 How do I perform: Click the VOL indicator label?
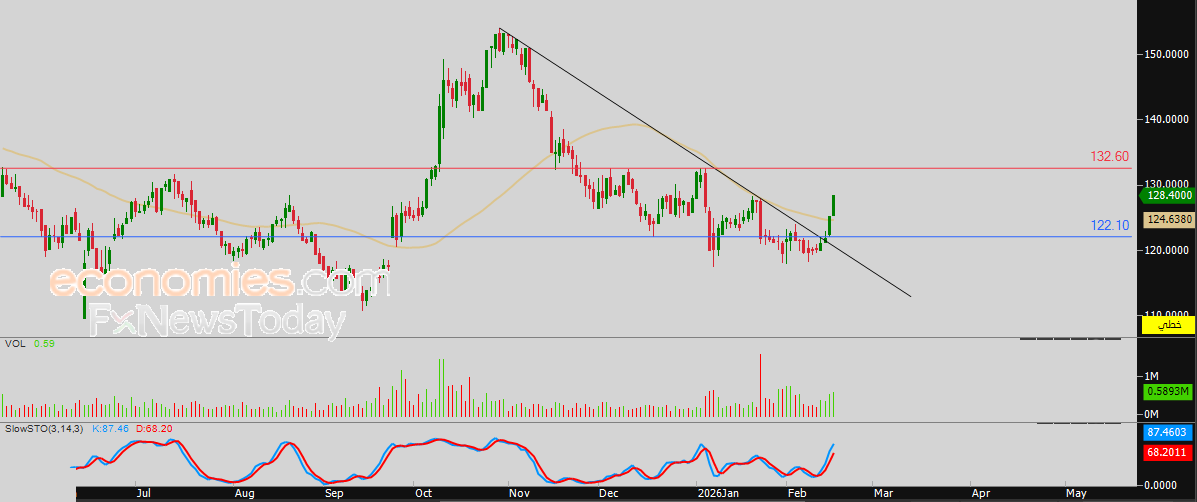click(x=16, y=343)
